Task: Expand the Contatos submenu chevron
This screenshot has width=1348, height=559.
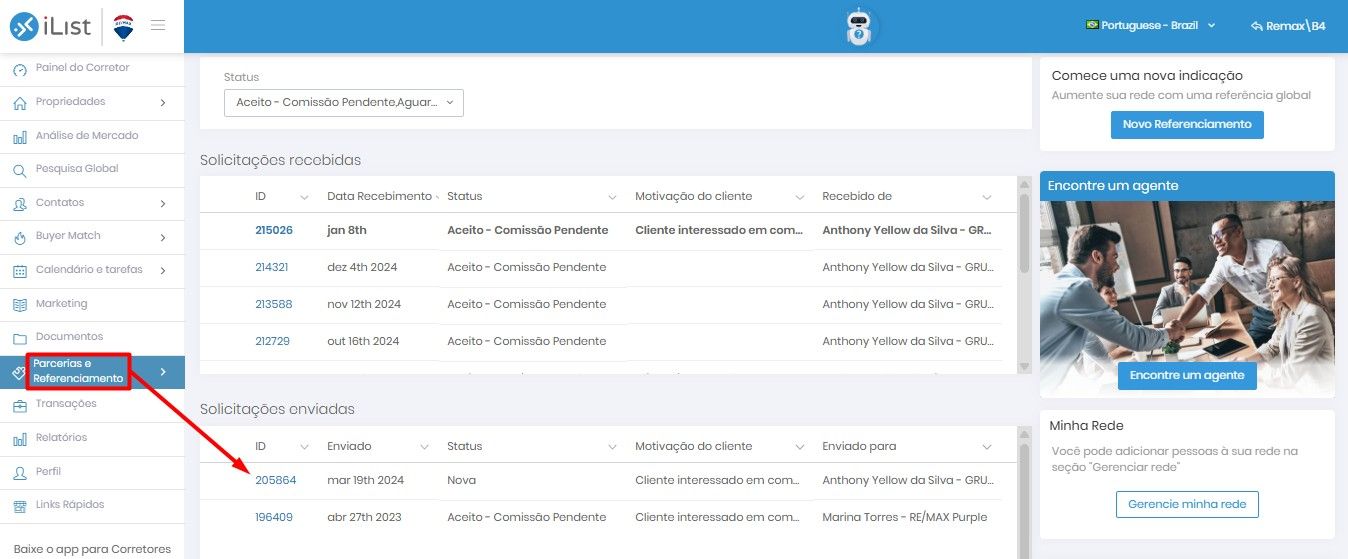Action: (162, 203)
